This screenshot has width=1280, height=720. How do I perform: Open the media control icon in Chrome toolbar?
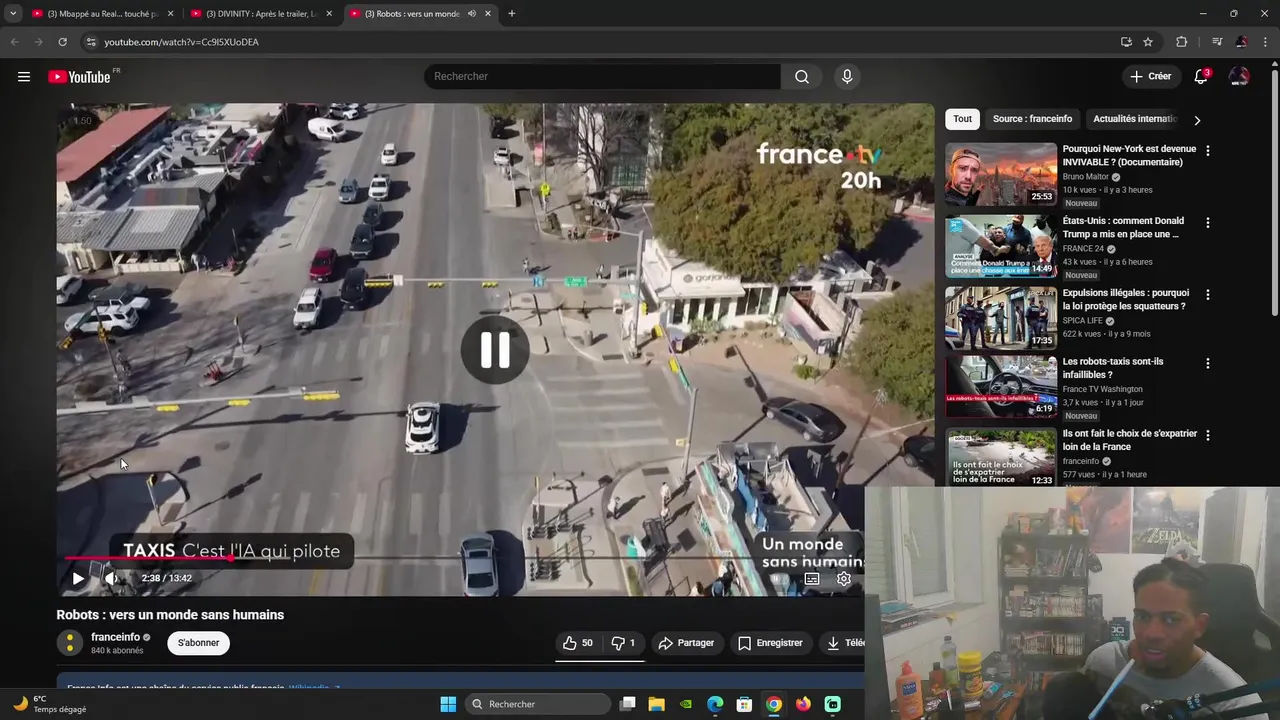tap(1217, 42)
